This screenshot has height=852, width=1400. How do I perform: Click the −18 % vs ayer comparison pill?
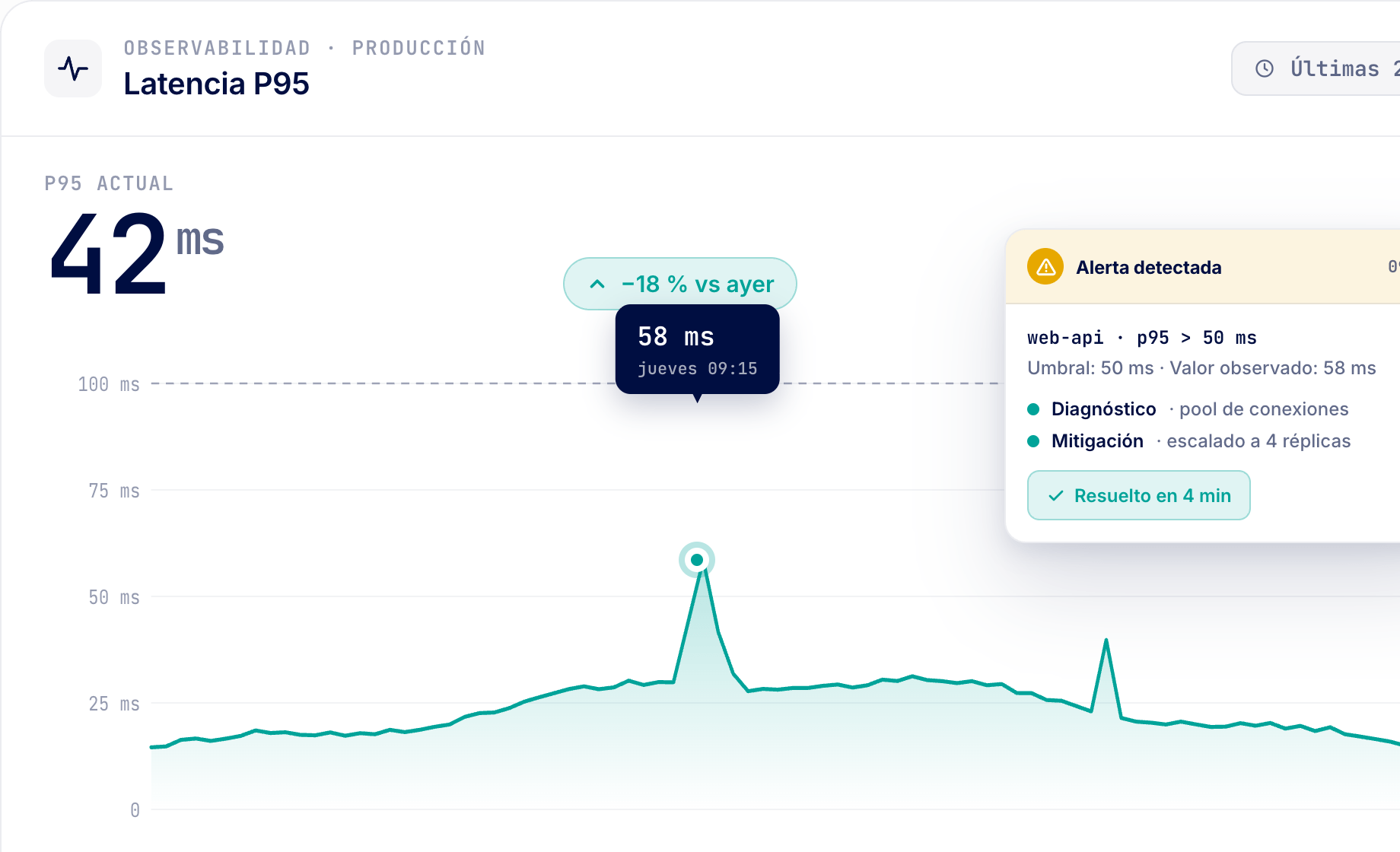tap(680, 284)
